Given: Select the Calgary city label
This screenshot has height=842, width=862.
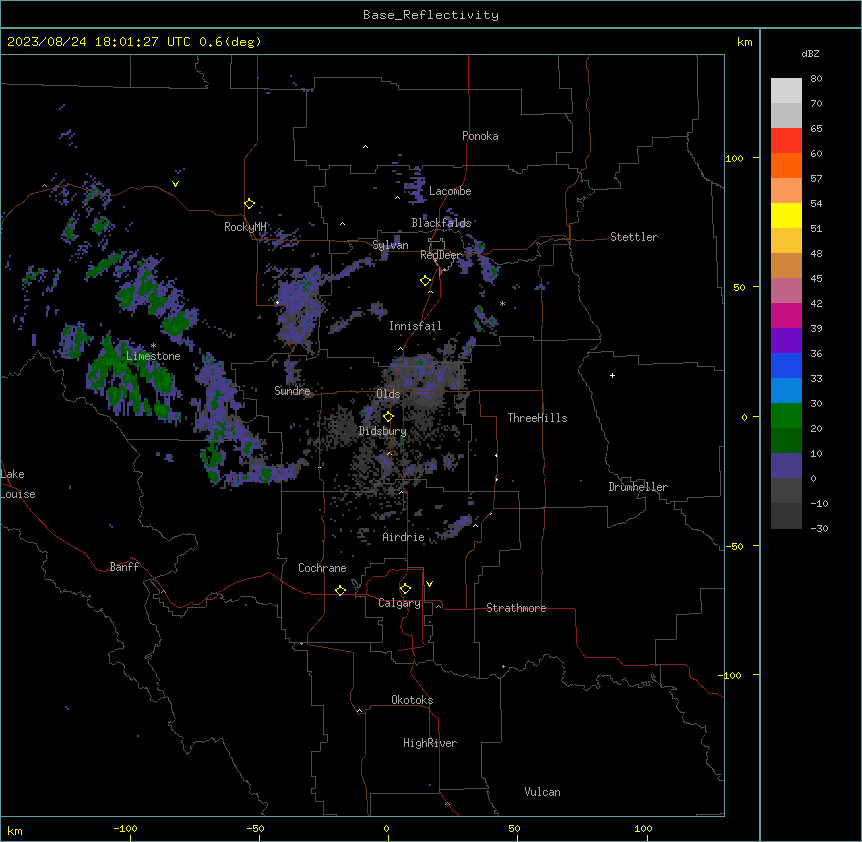Looking at the screenshot, I should 399,603.
